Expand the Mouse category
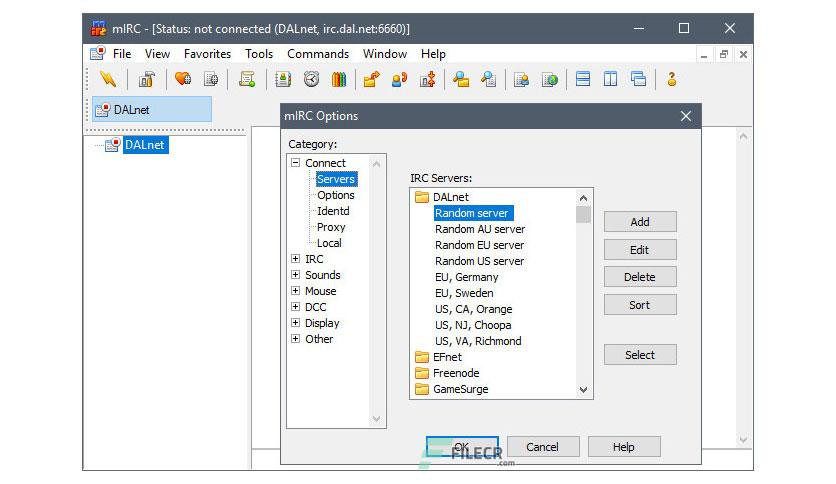The width and height of the screenshot is (836, 484). tap(295, 291)
